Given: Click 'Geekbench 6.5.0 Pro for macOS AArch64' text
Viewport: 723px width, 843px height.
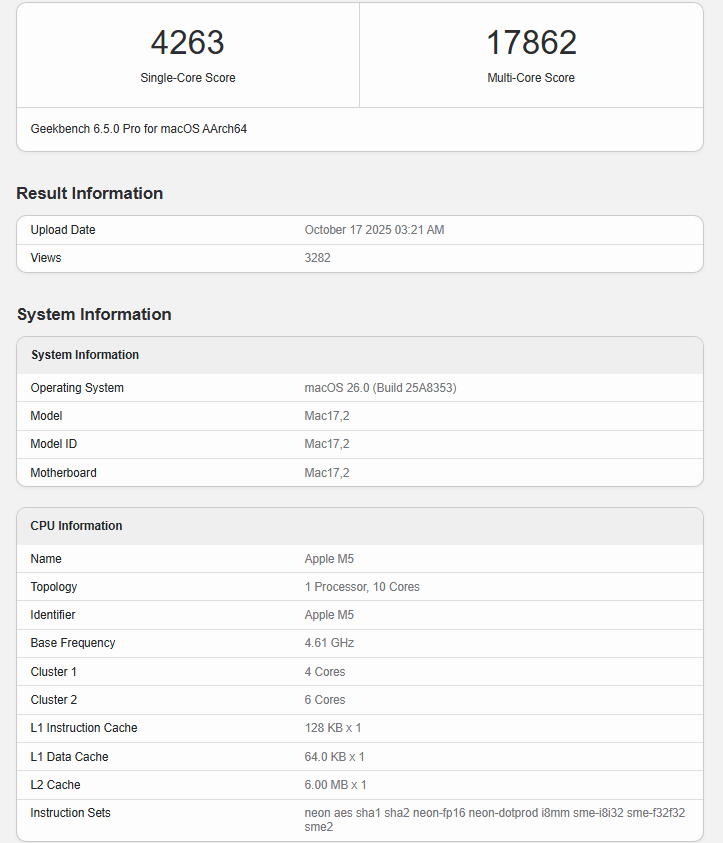Looking at the screenshot, I should 139,129.
